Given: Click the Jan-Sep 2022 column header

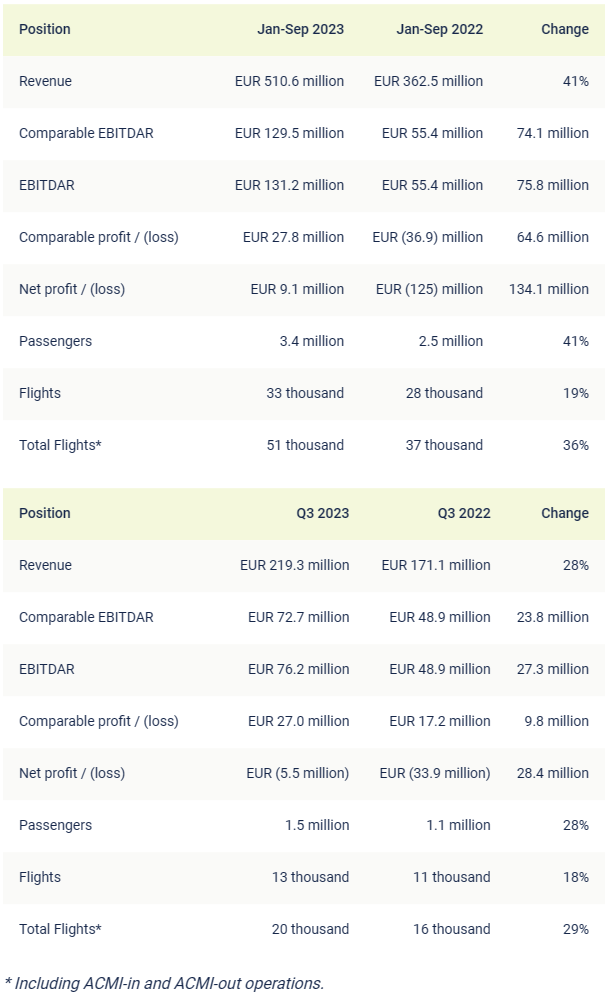Looking at the screenshot, I should click(439, 29).
